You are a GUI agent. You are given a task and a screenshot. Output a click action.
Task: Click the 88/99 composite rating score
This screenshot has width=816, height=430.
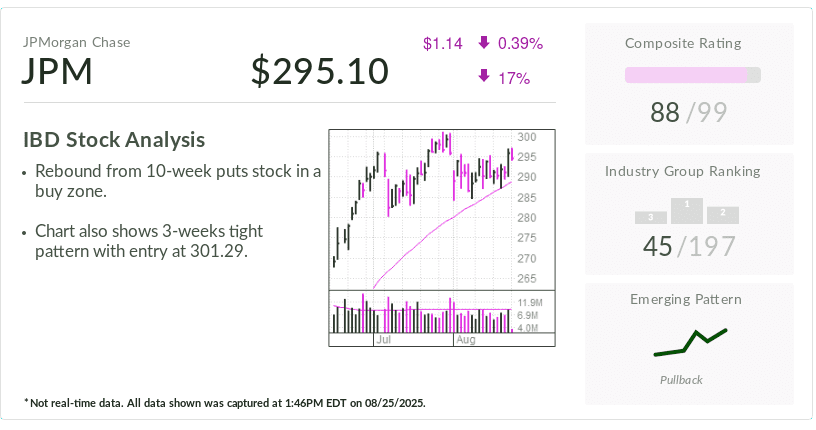[688, 112]
